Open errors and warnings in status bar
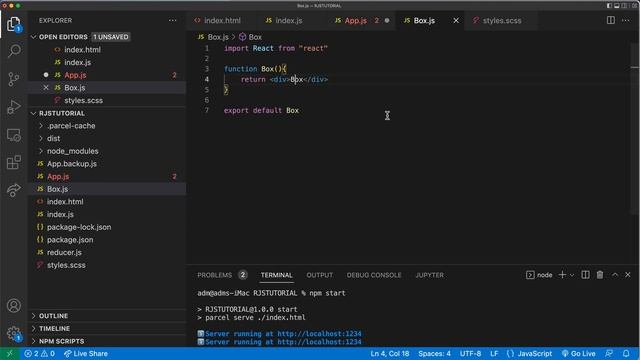This screenshot has width=640, height=360. 40,354
